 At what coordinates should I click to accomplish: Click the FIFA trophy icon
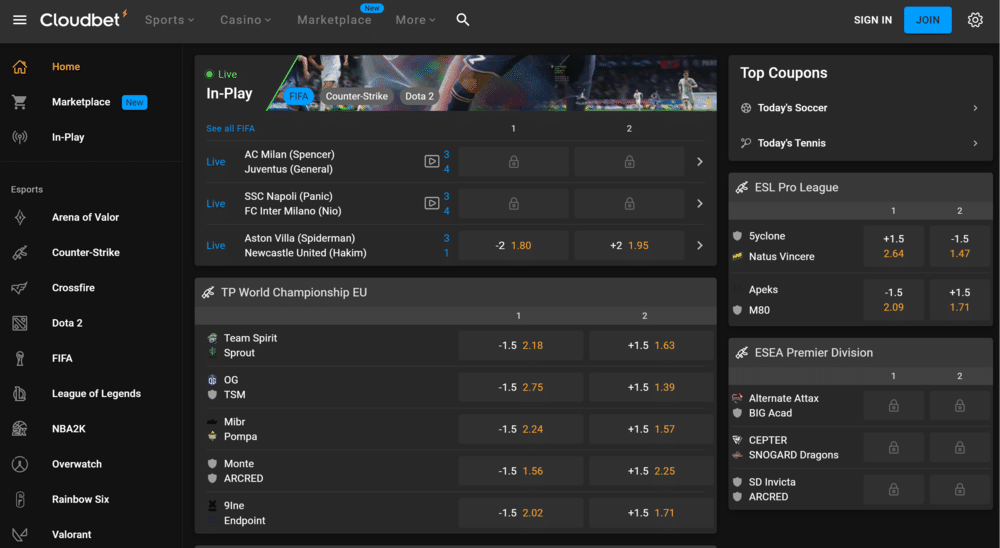click(x=20, y=359)
